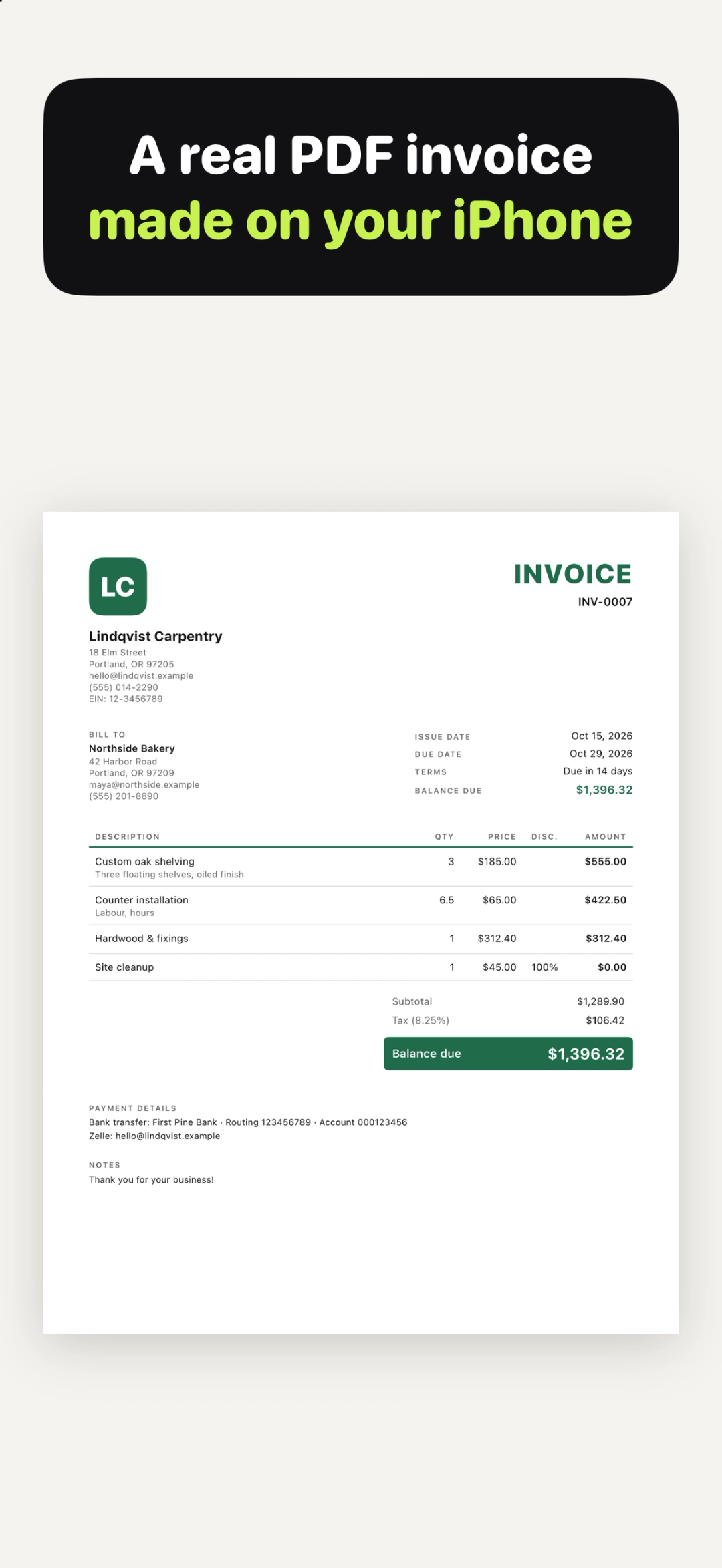This screenshot has height=1568, width=722.
Task: Click sender email hello@lindqvist.example in header
Action: pyautogui.click(x=141, y=675)
